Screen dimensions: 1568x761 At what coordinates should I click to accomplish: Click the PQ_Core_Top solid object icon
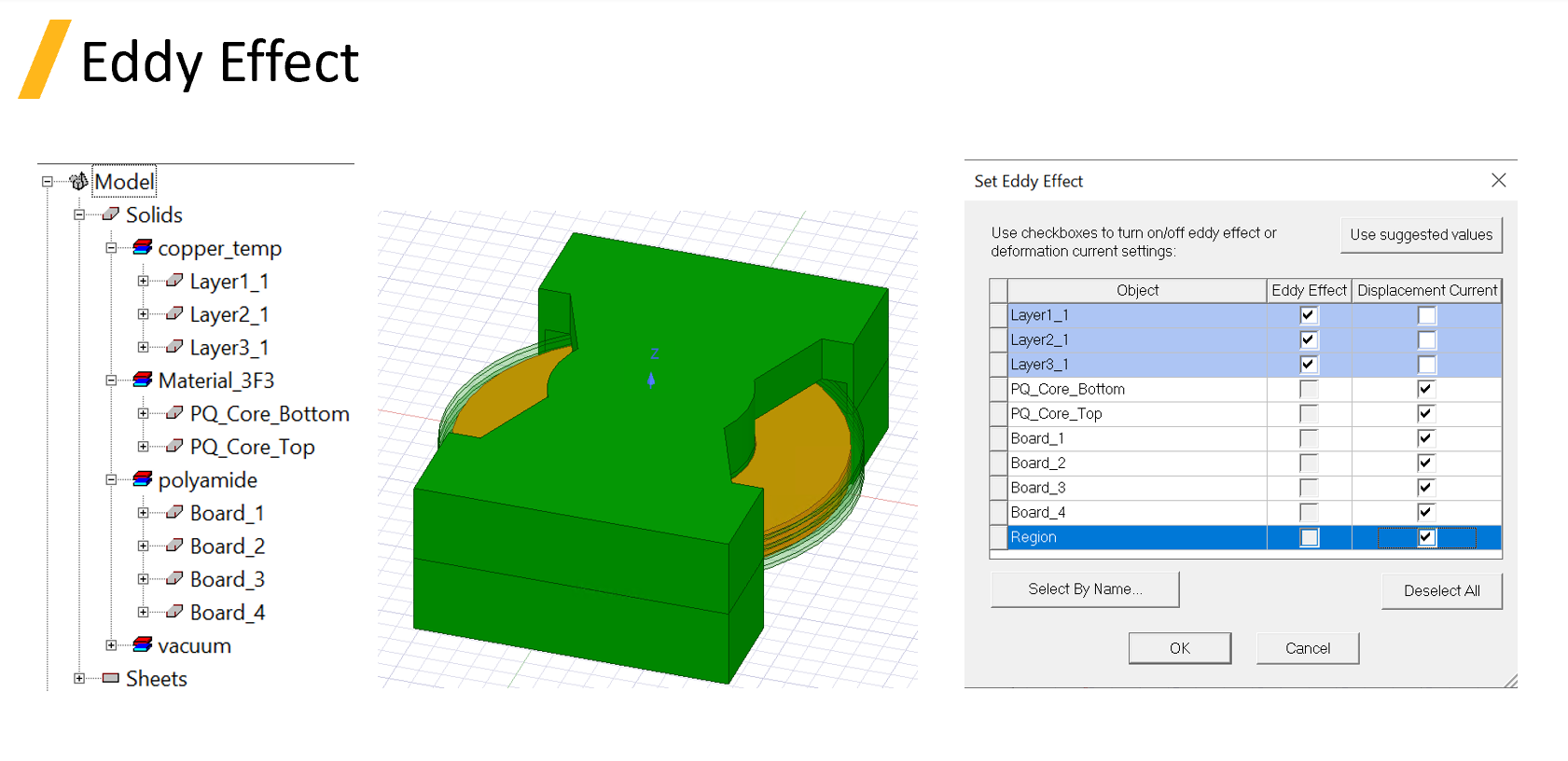tap(174, 446)
